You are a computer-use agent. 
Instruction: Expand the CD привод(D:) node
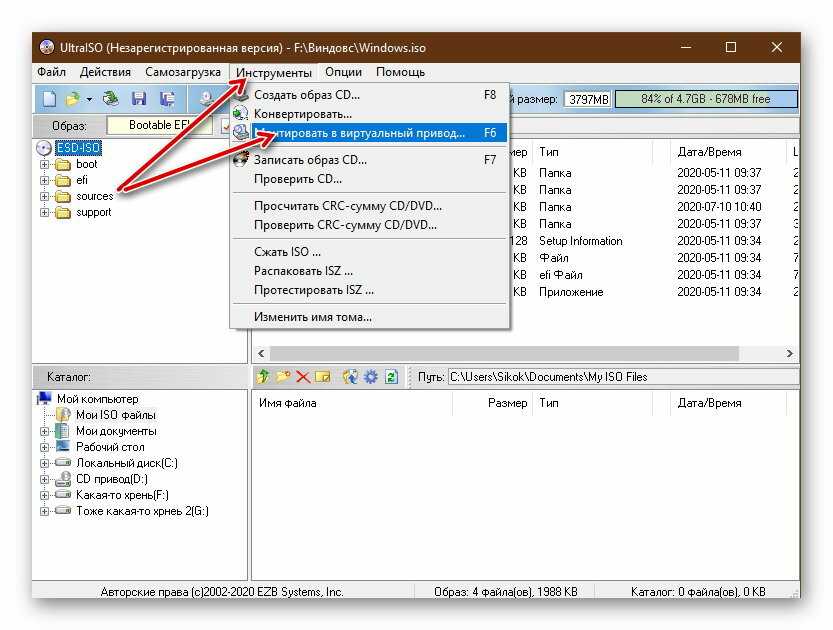(x=45, y=479)
